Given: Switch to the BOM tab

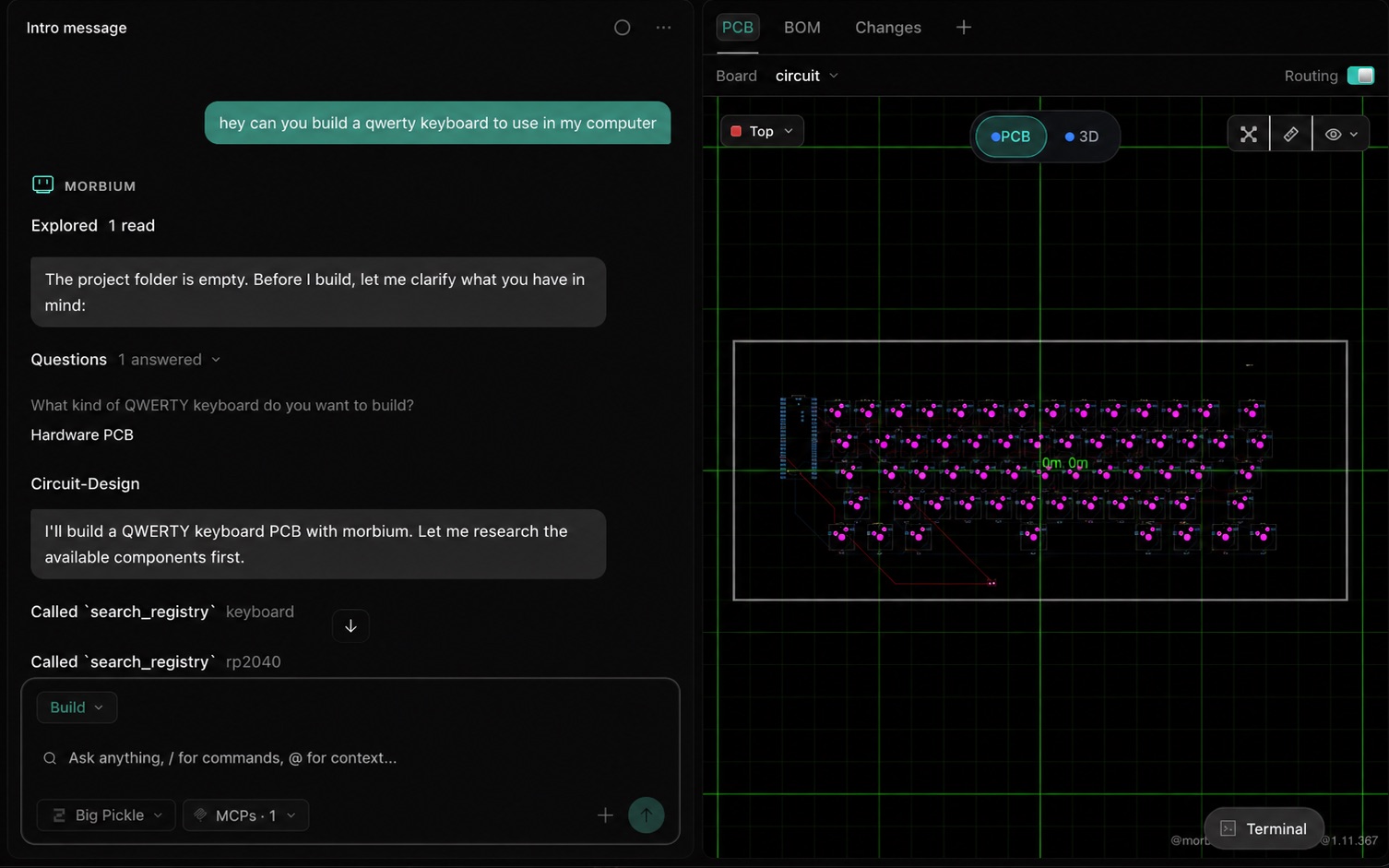Looking at the screenshot, I should [x=802, y=28].
